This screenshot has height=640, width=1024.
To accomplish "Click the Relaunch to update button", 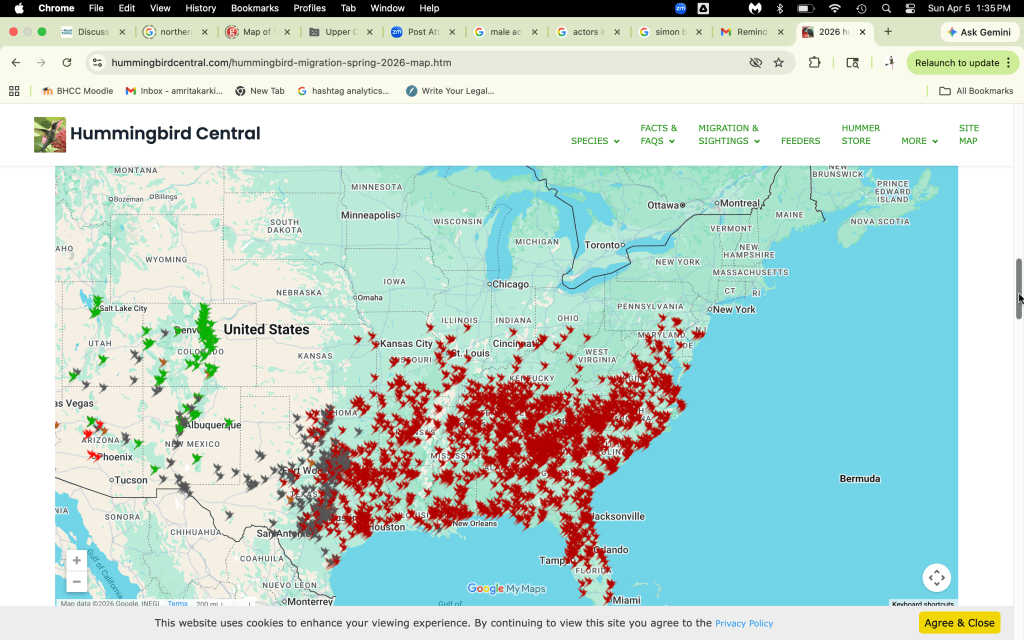I will [958, 62].
